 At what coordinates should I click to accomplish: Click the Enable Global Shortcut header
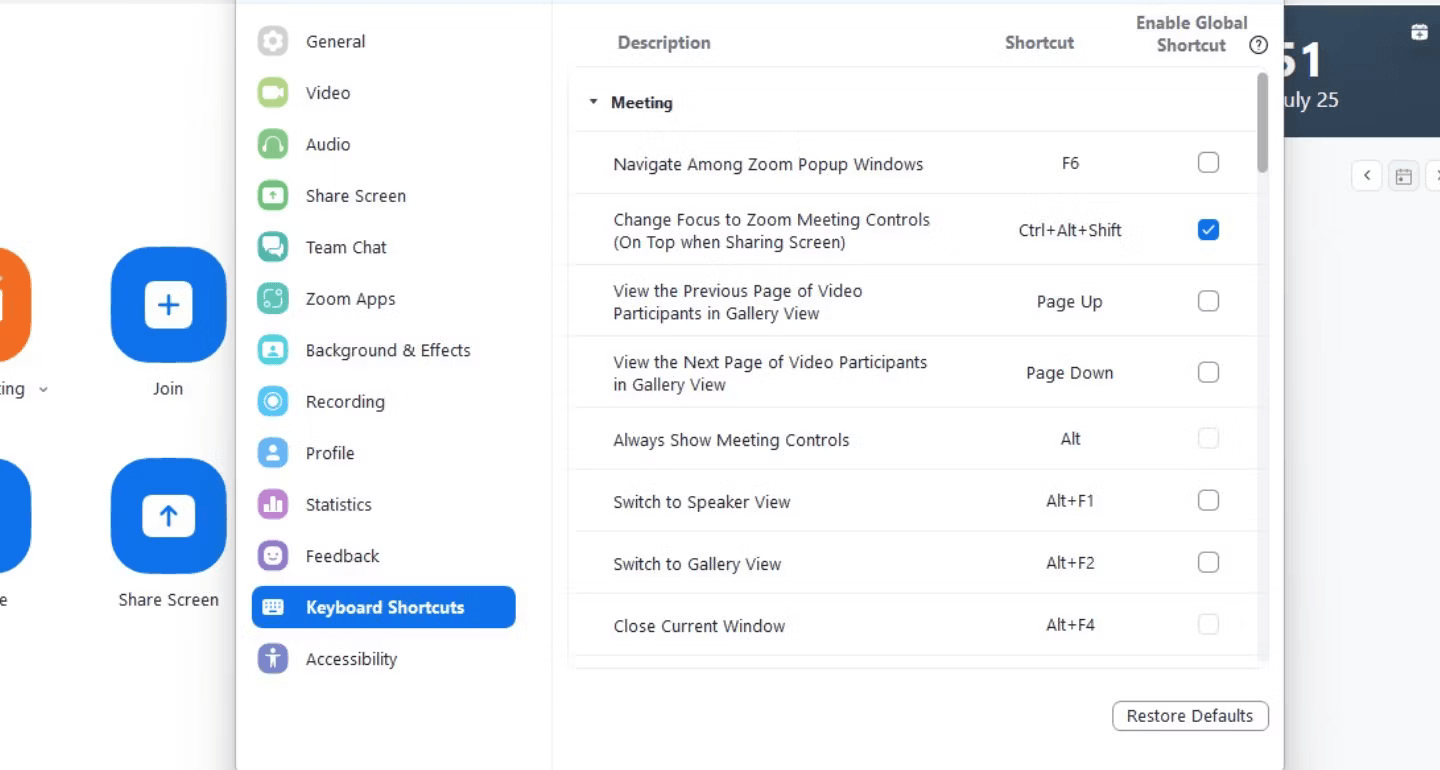click(x=1191, y=34)
